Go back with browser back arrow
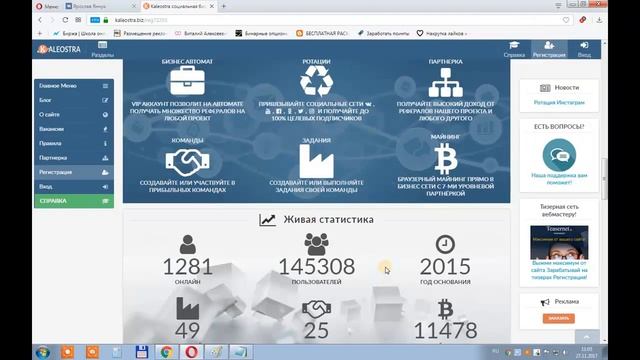Image resolution: width=640 pixels, height=360 pixels. pyautogui.click(x=40, y=20)
